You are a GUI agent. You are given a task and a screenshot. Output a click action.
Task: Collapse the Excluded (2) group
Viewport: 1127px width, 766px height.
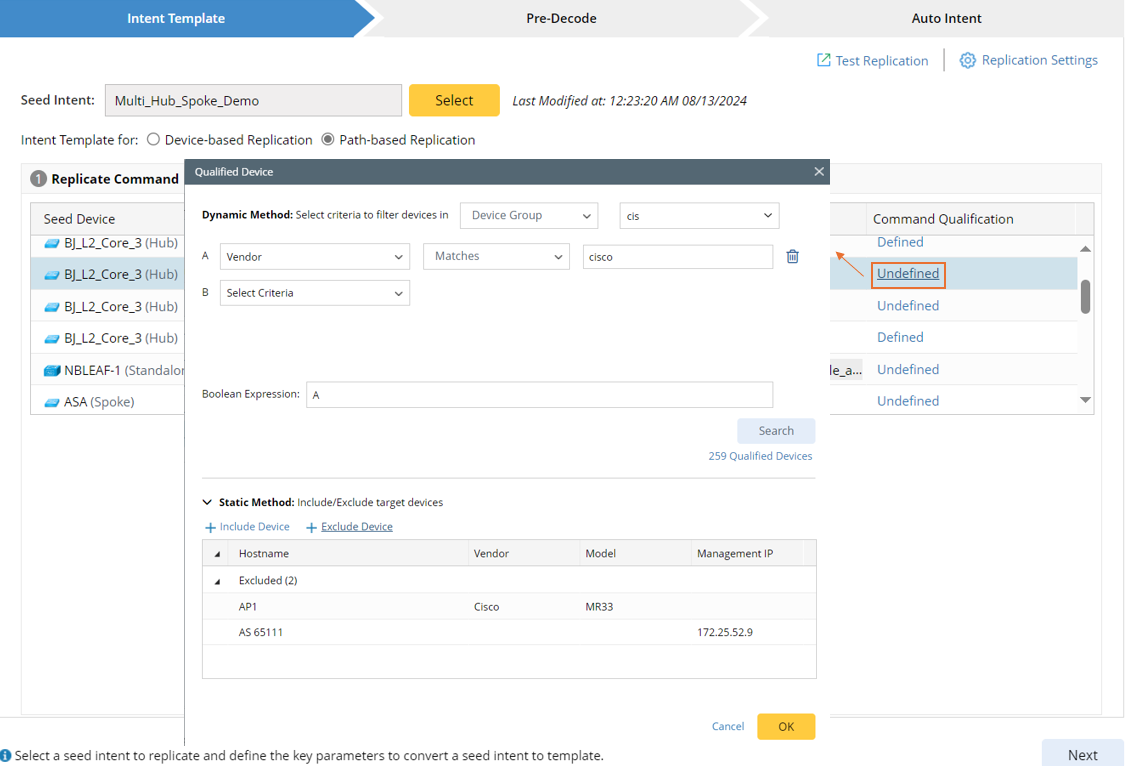coord(217,580)
